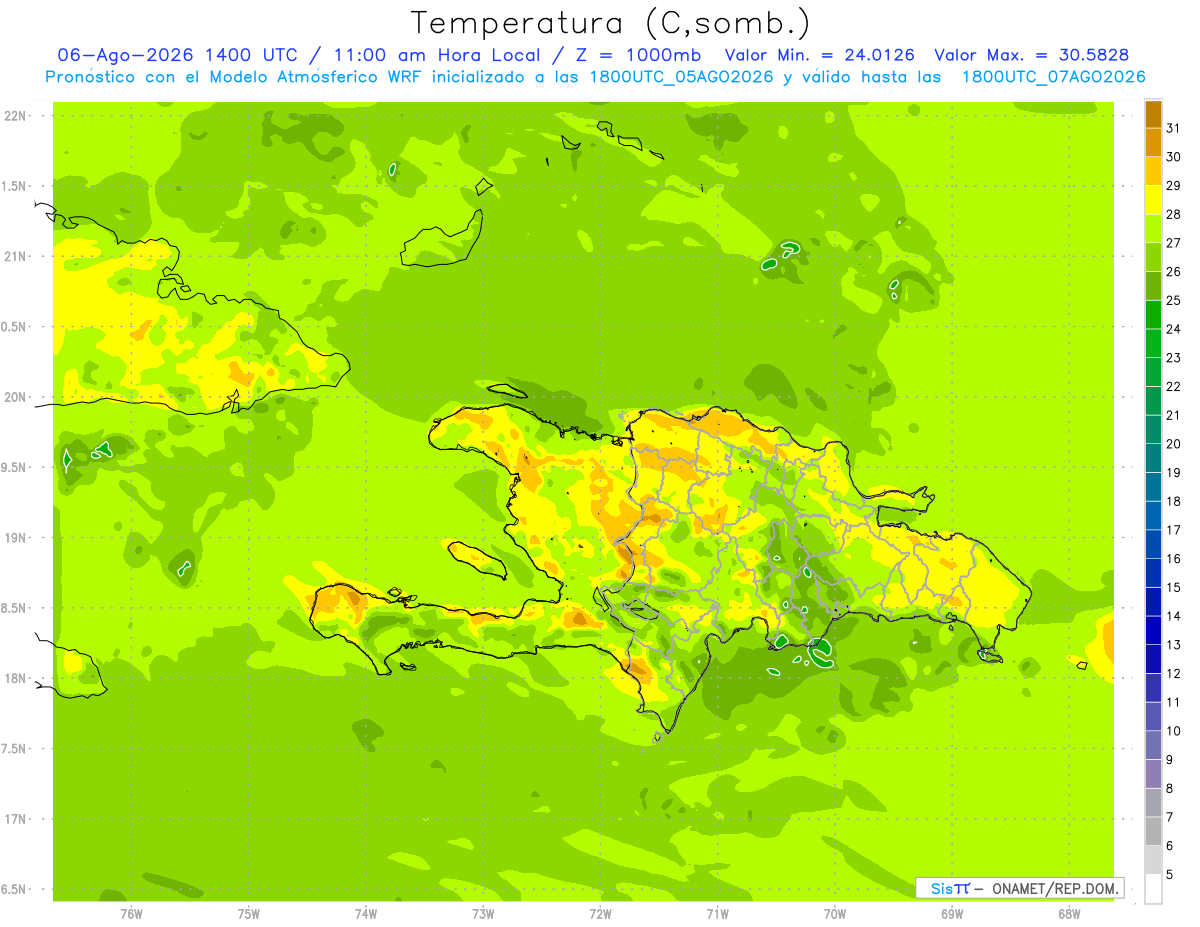Click the "31" color bar label

pos(1173,127)
